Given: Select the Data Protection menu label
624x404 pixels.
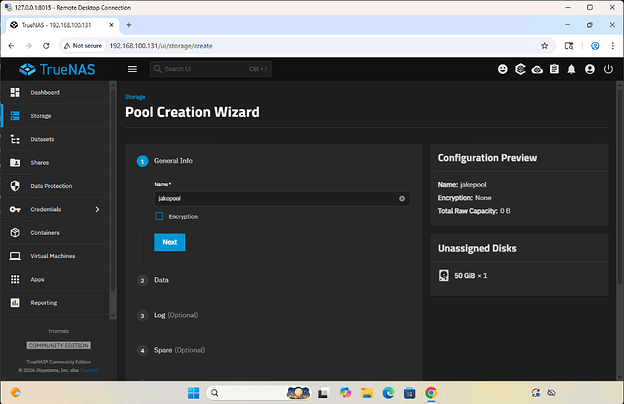Looking at the screenshot, I should point(51,186).
